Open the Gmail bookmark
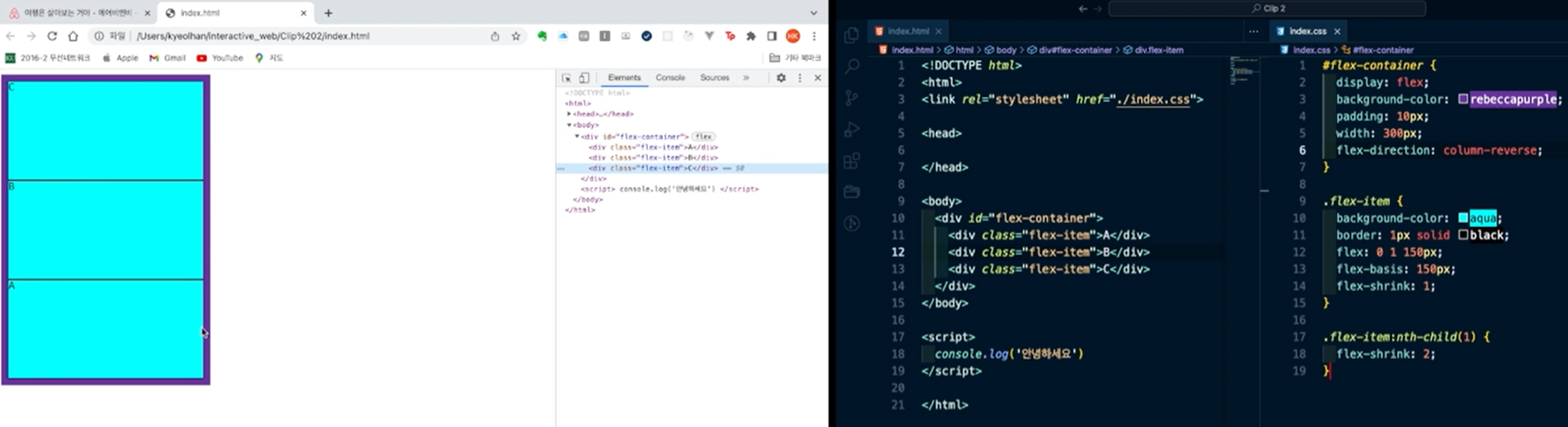The width and height of the screenshot is (1568, 427). 167,58
